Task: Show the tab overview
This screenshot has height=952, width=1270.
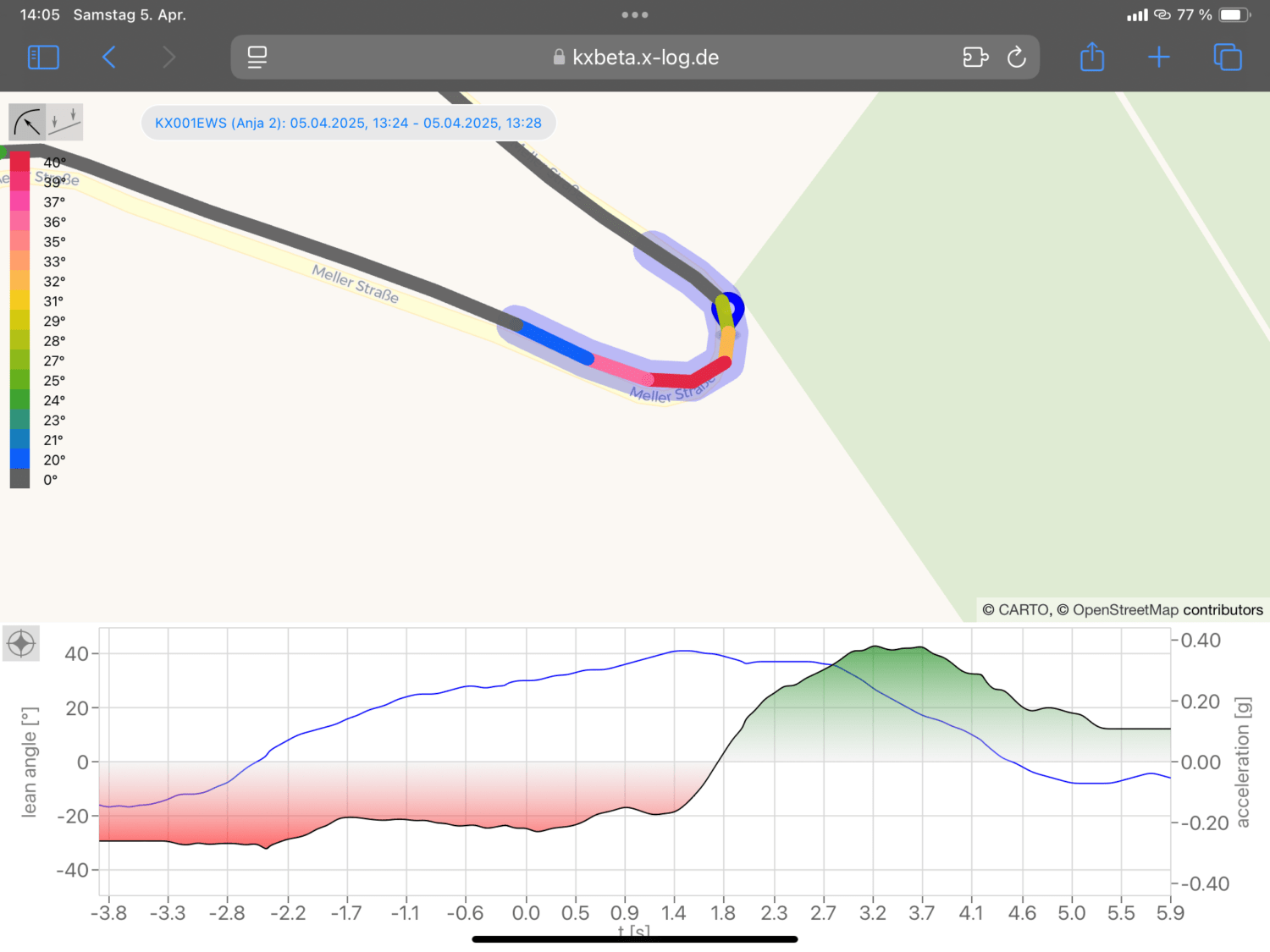Action: (x=1227, y=58)
